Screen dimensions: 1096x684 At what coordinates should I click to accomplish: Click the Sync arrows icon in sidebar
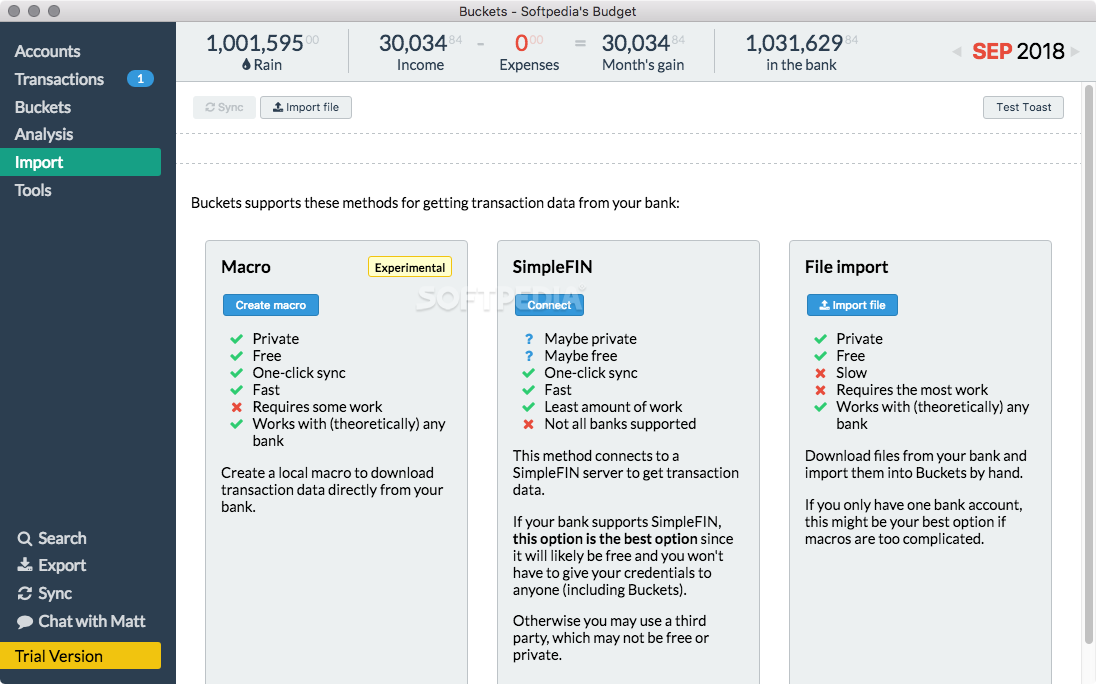coord(24,593)
